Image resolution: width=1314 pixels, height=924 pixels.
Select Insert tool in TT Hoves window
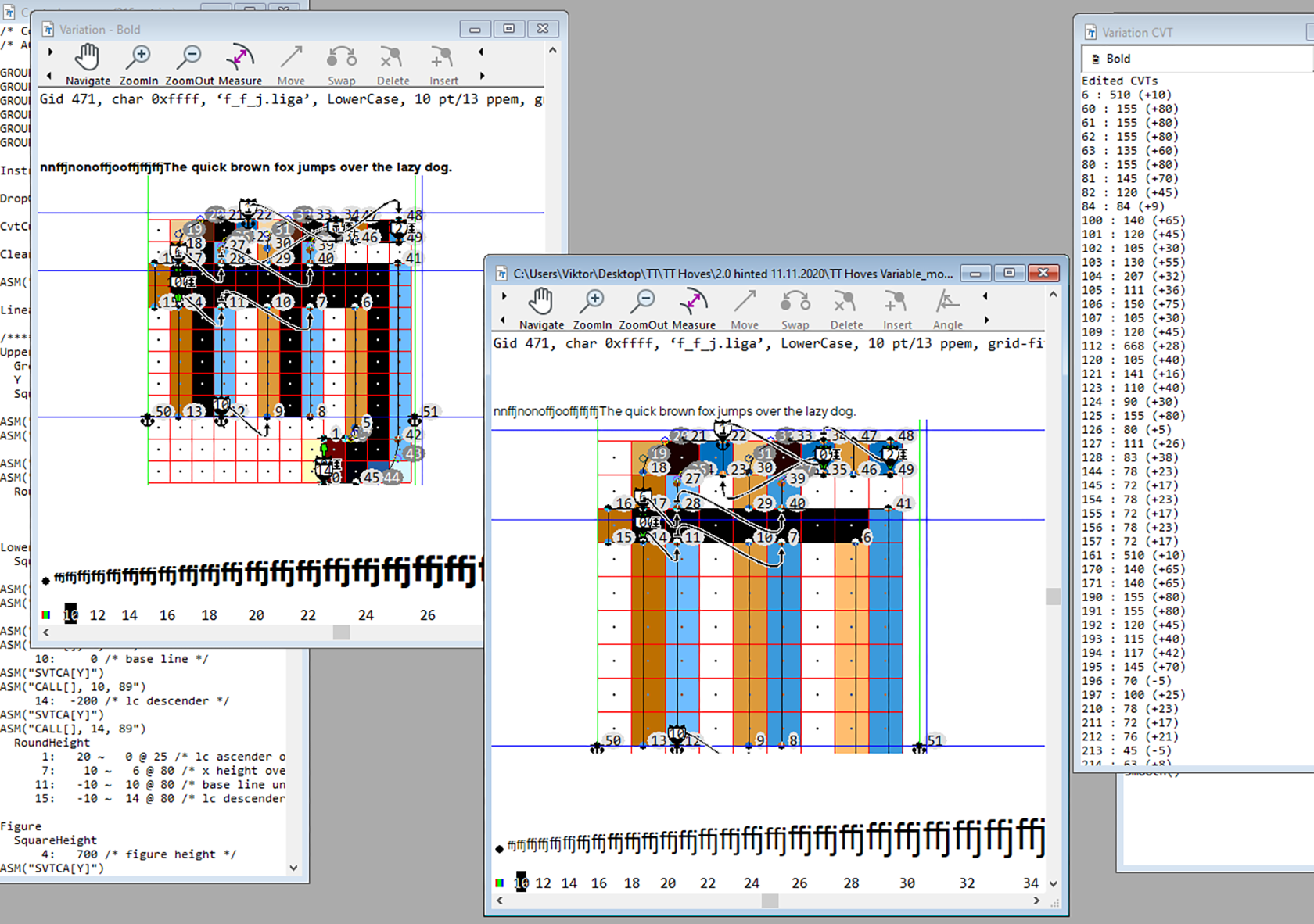[x=897, y=309]
